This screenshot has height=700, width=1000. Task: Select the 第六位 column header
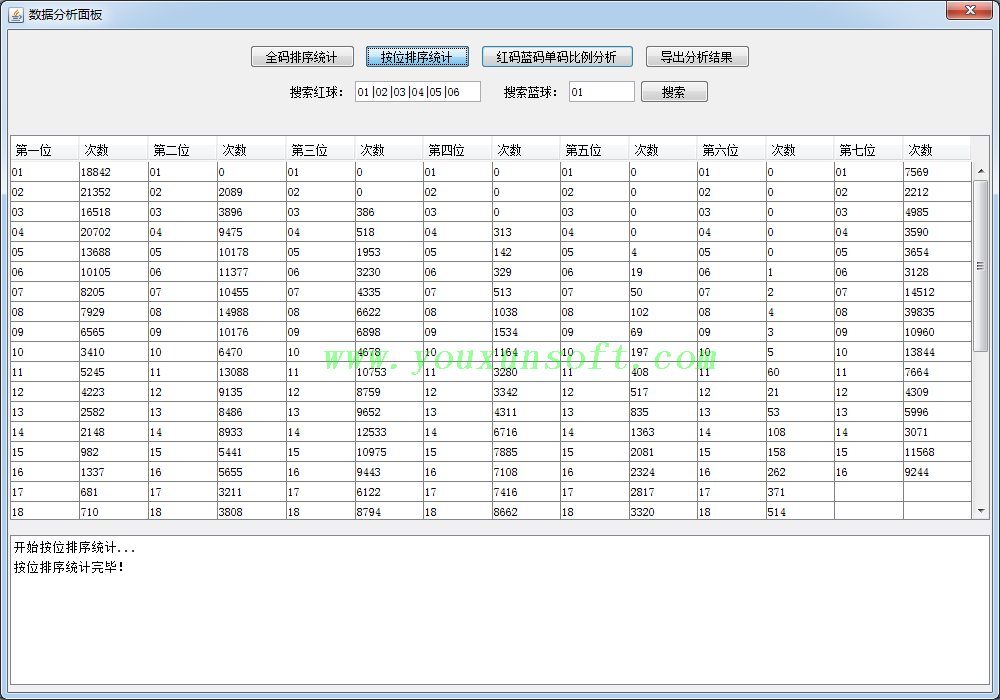[732, 150]
